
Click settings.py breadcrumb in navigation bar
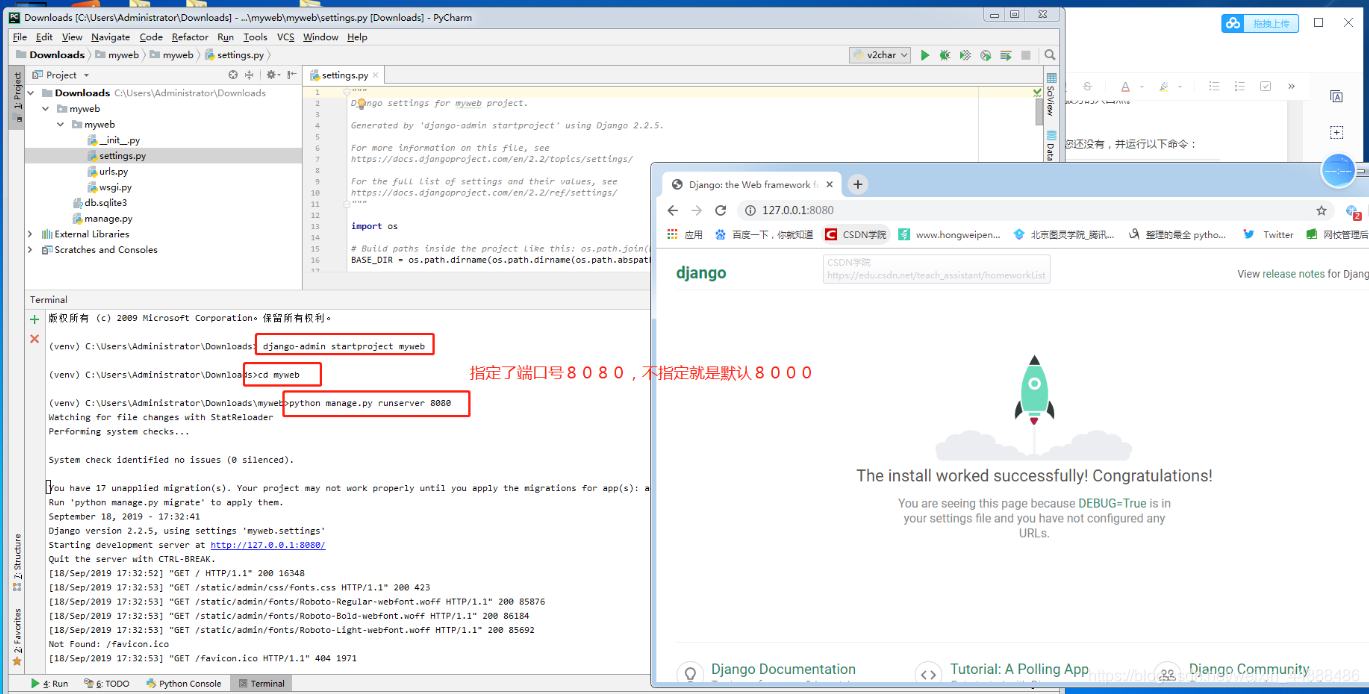tap(235, 55)
